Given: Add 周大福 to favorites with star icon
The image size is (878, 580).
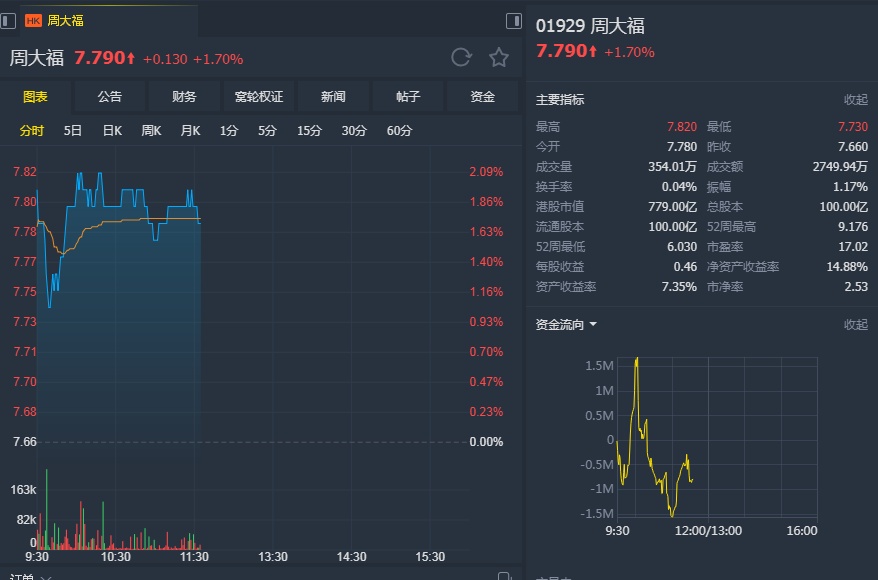Looking at the screenshot, I should point(498,57).
